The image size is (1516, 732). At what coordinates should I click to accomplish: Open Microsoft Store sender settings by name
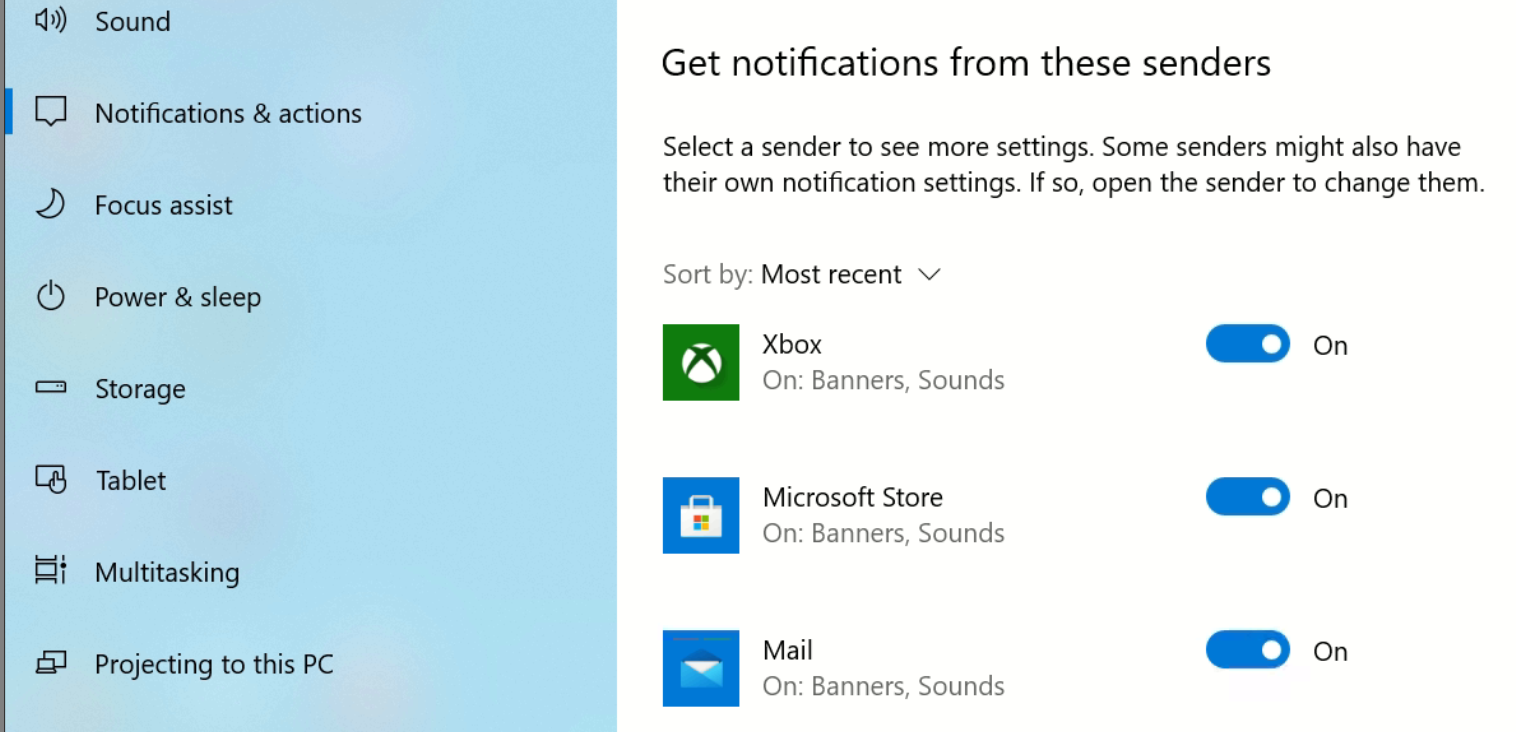point(852,497)
